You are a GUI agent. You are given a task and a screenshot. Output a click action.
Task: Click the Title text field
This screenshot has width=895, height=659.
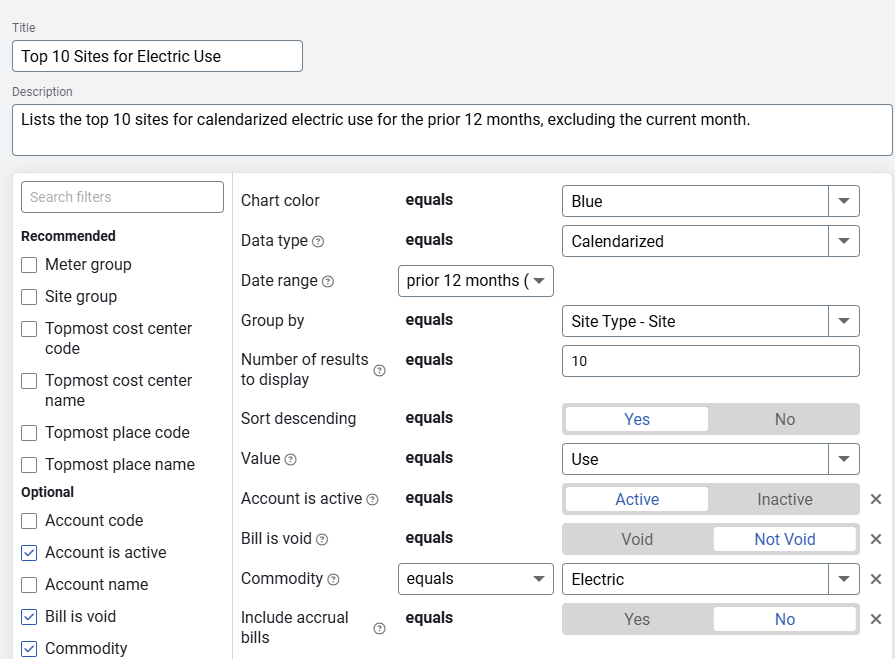157,56
